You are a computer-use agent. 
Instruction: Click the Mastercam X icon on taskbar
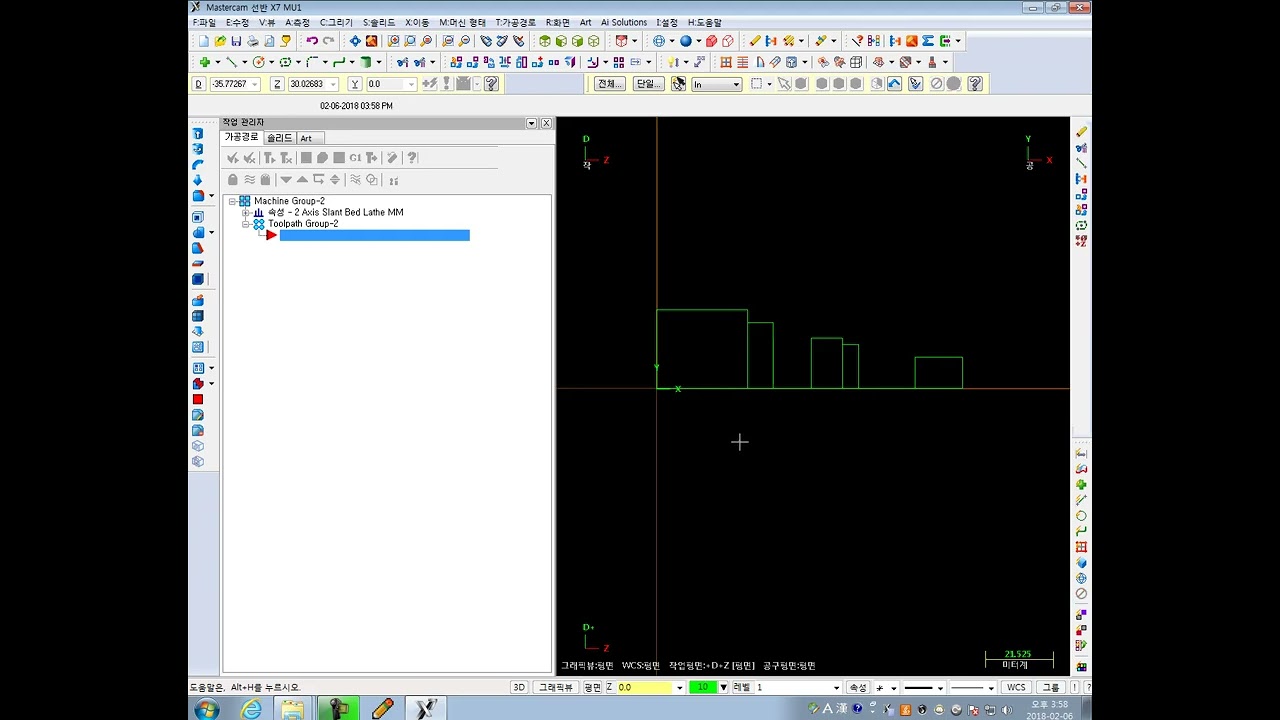[425, 709]
